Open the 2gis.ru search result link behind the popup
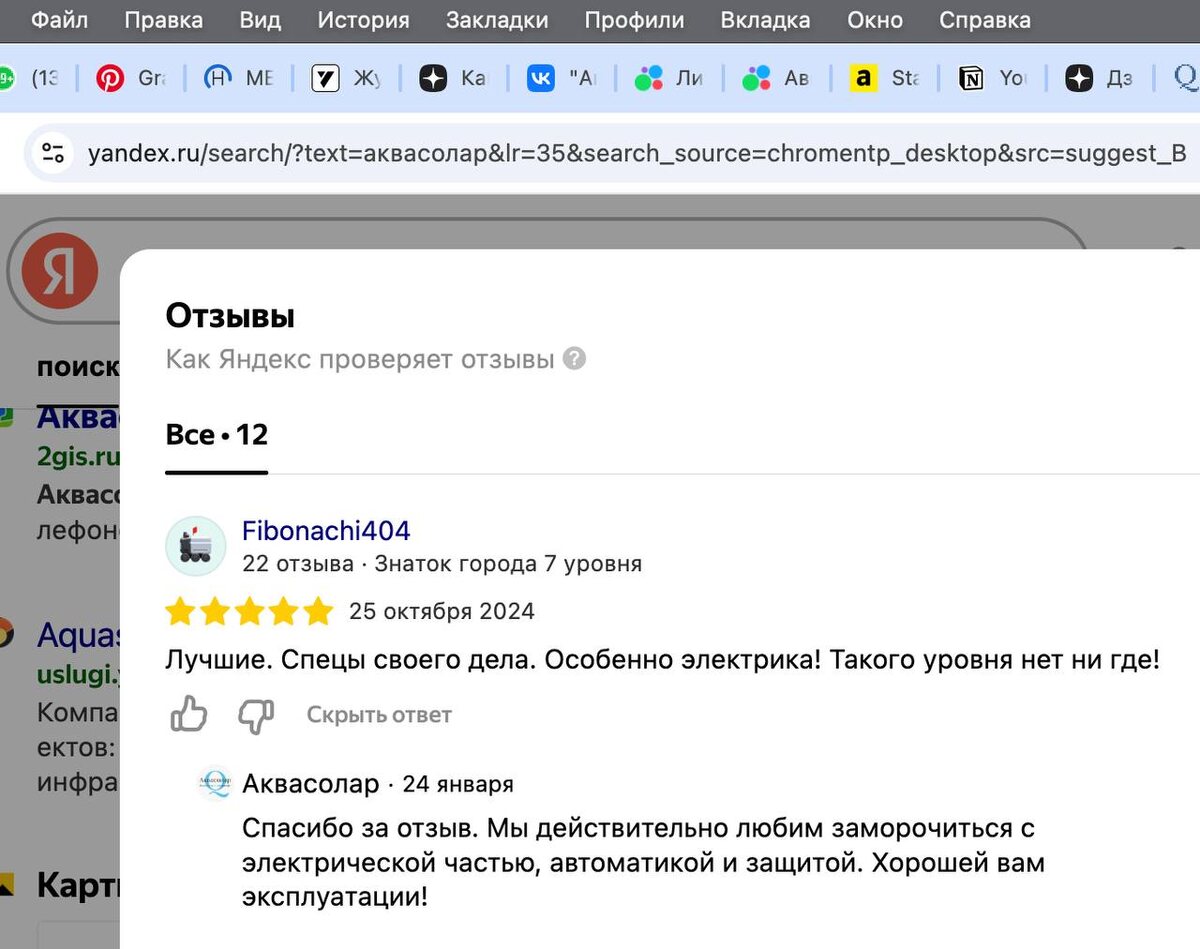This screenshot has width=1200, height=949. (78, 457)
